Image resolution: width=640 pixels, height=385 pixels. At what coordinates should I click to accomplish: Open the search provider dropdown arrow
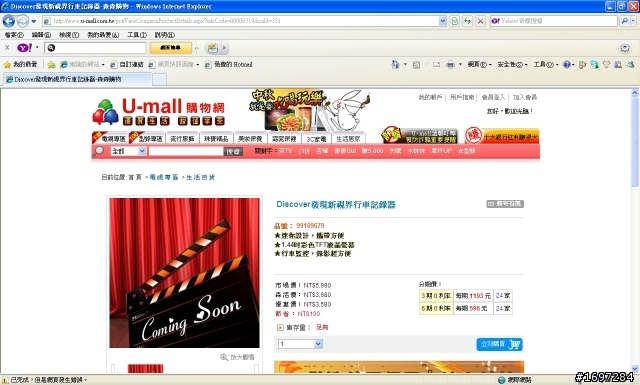[634, 21]
